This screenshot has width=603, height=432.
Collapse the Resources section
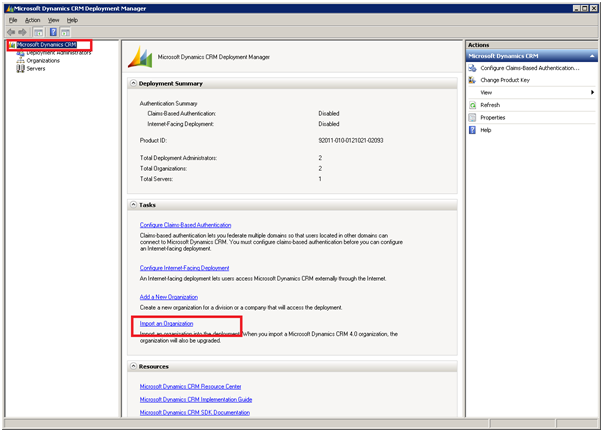134,367
